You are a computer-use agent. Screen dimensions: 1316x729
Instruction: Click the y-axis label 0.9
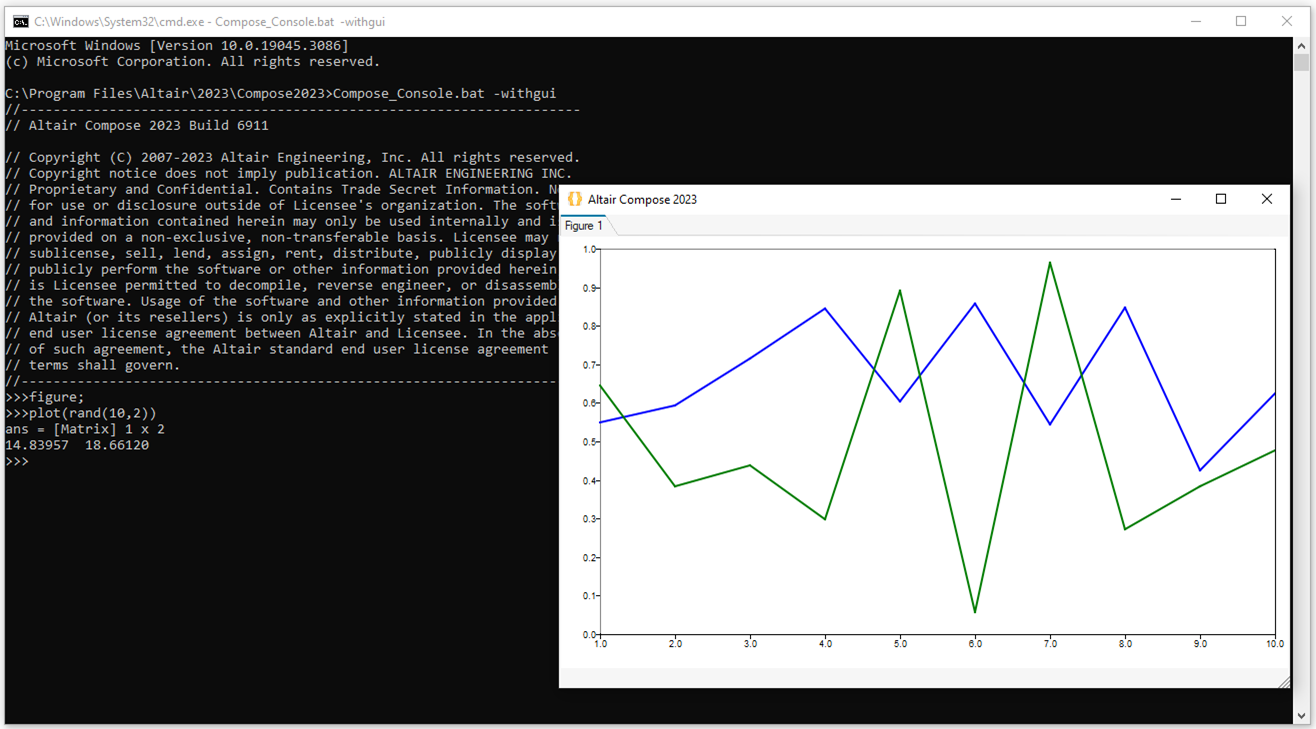point(589,288)
